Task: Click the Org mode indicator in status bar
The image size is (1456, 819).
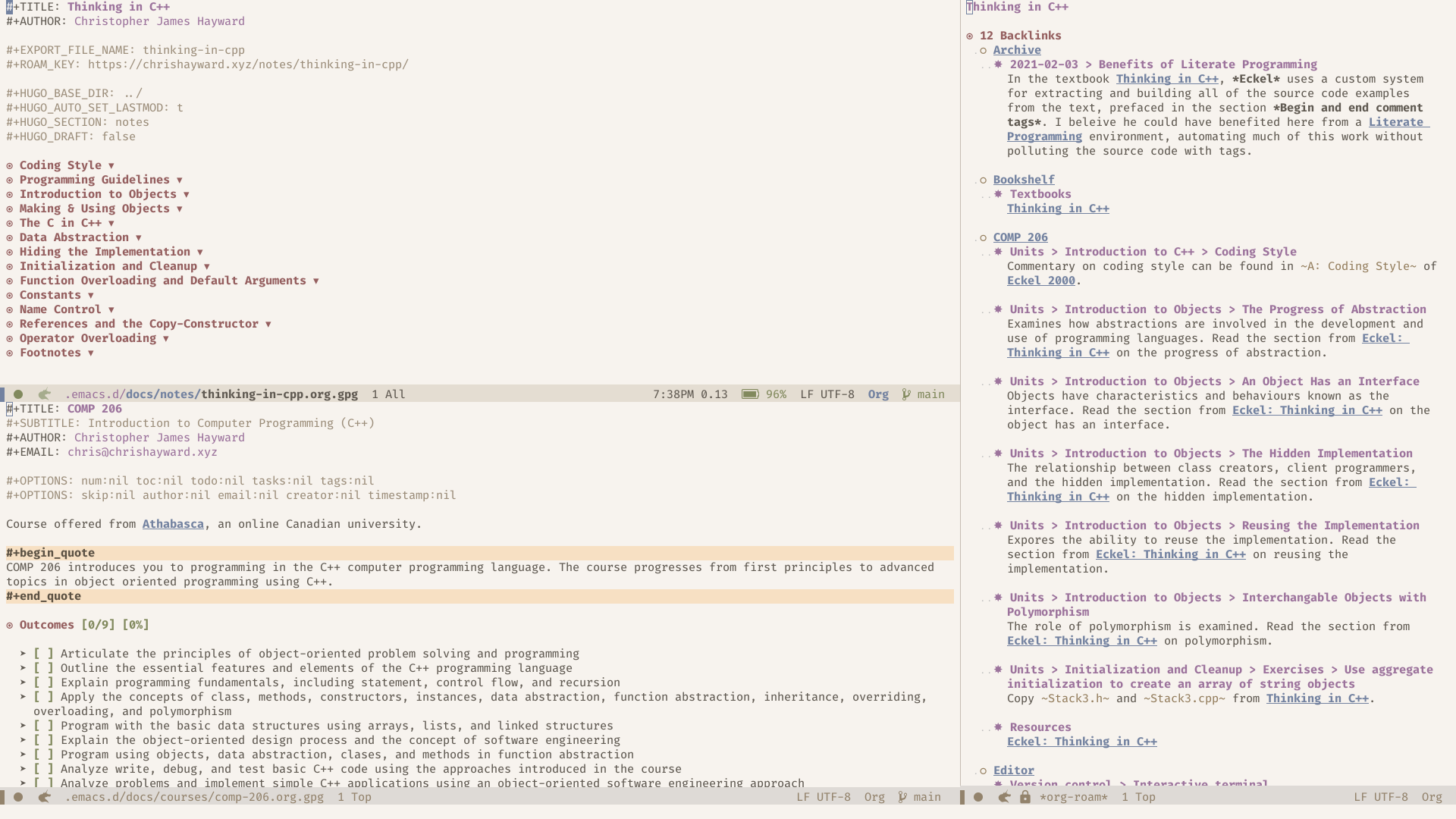Action: pyautogui.click(x=877, y=393)
